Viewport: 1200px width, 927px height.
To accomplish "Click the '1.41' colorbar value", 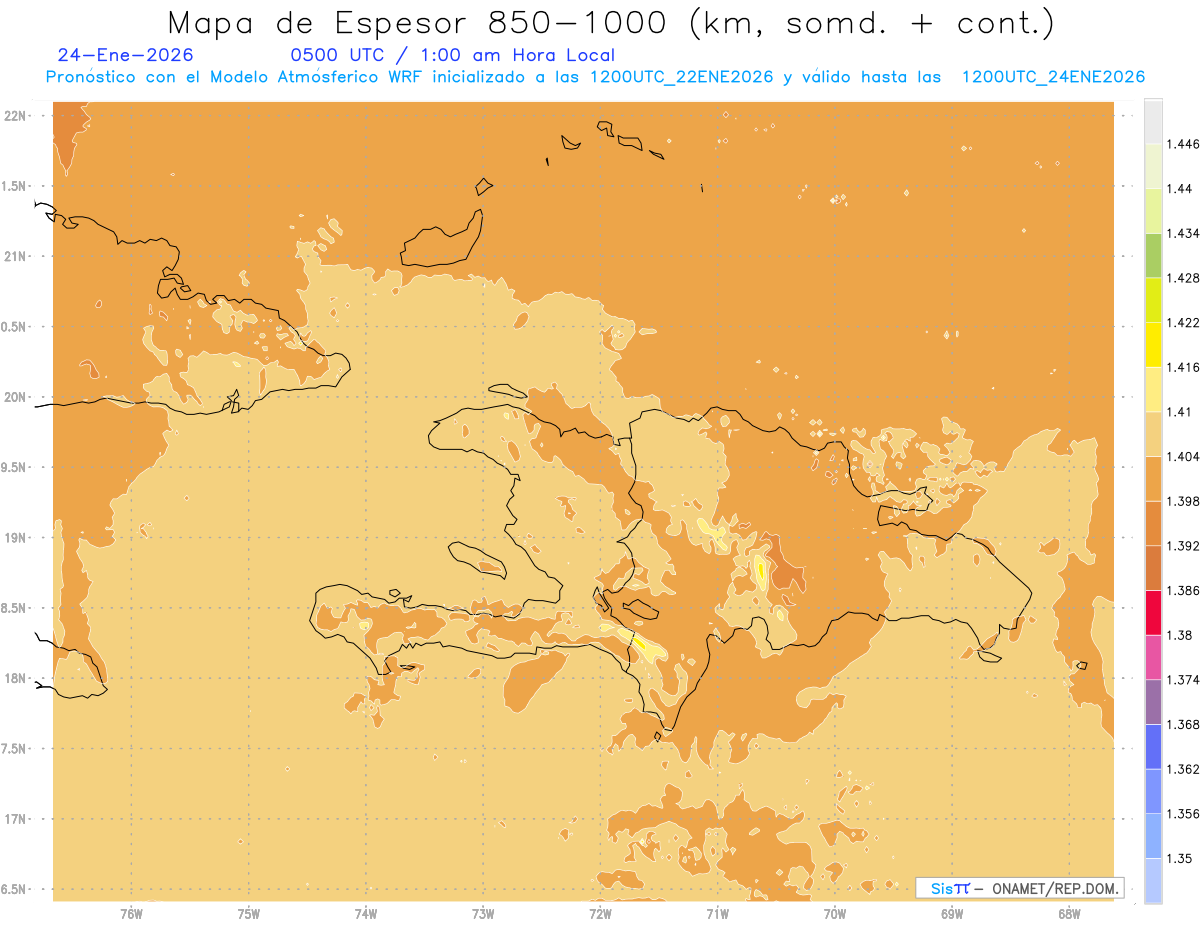I will point(1181,411).
